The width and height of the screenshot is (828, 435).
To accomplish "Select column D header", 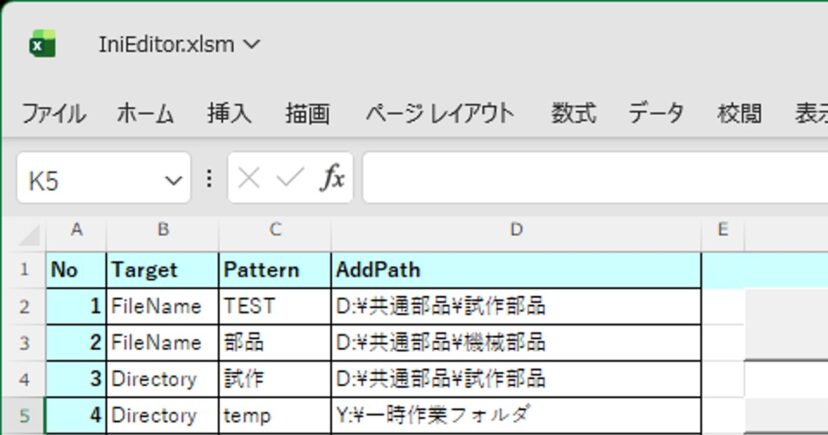I will [516, 231].
